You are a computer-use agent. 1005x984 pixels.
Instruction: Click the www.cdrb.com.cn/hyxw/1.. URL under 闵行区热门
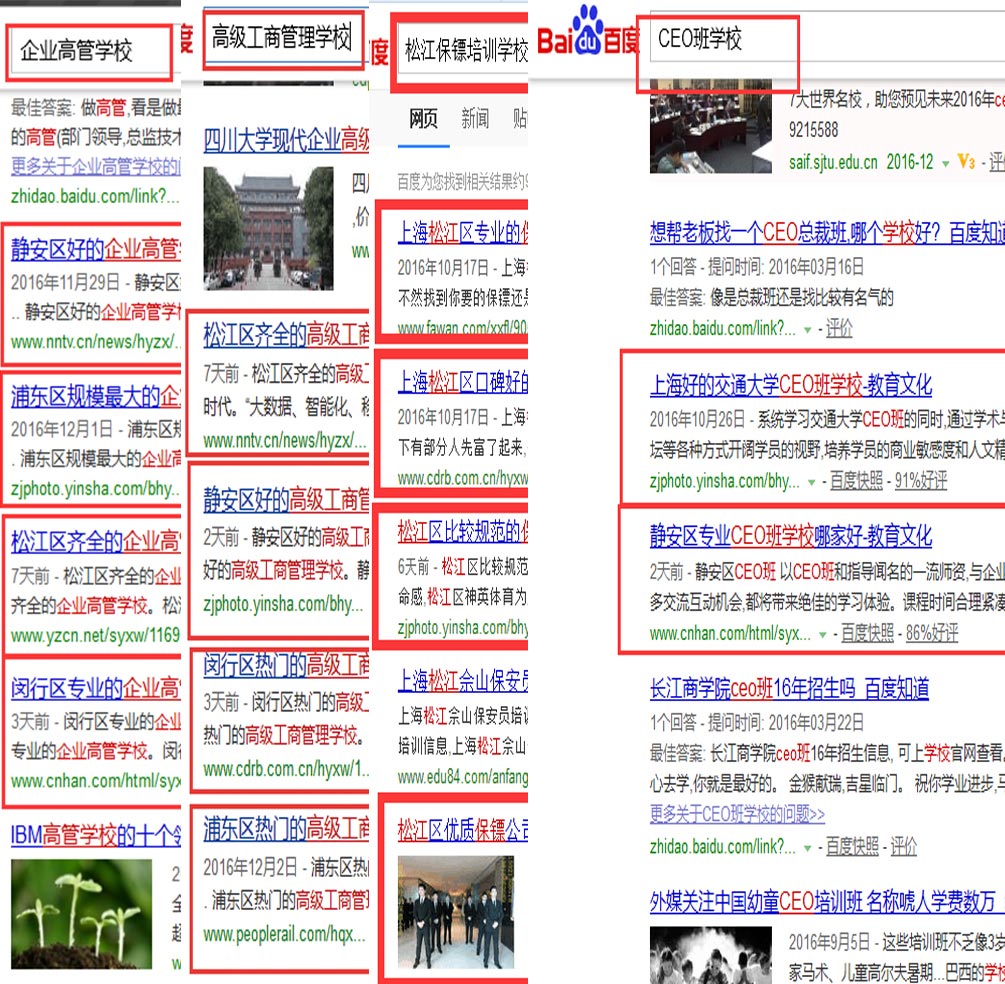[286, 769]
